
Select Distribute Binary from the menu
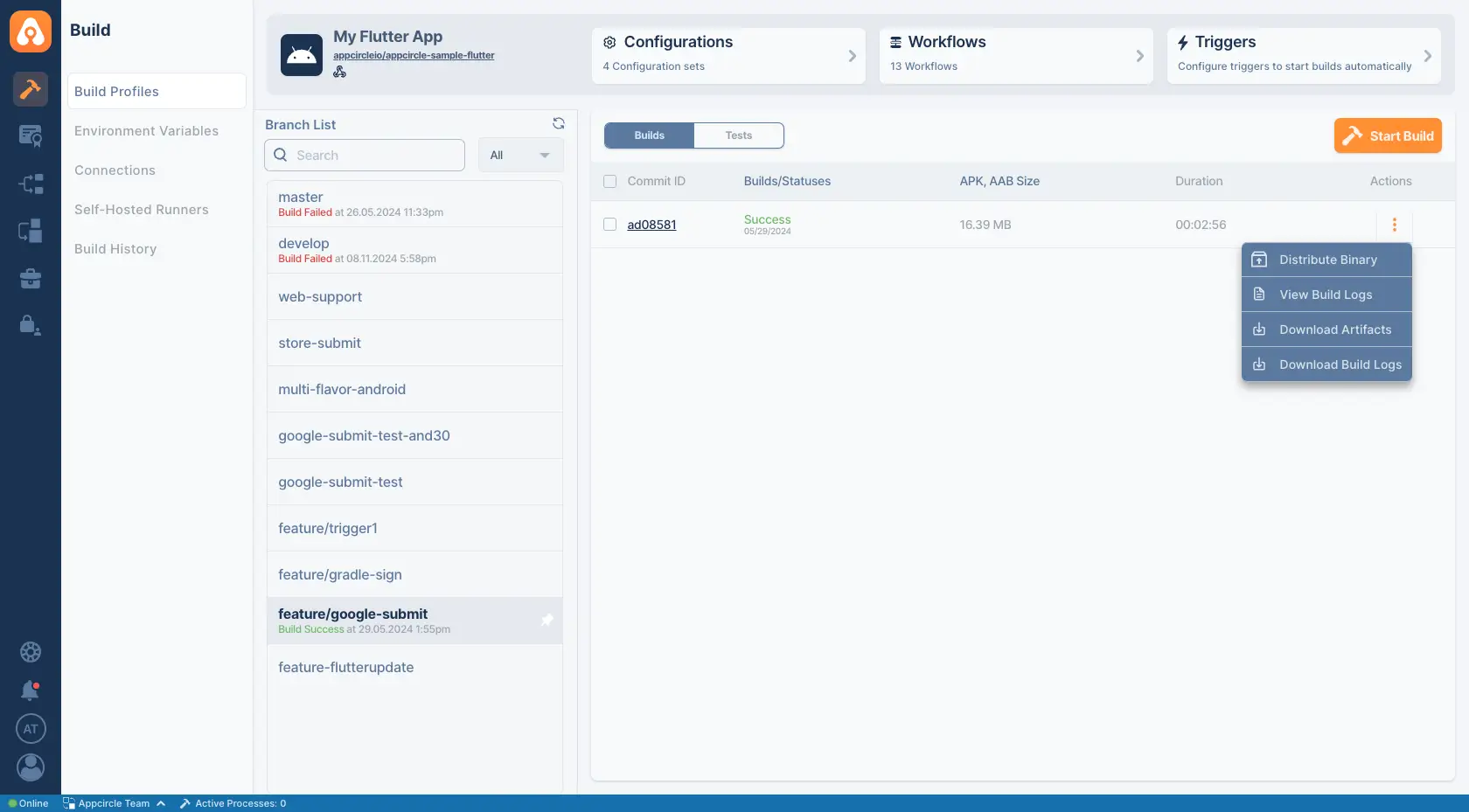pos(1327,260)
